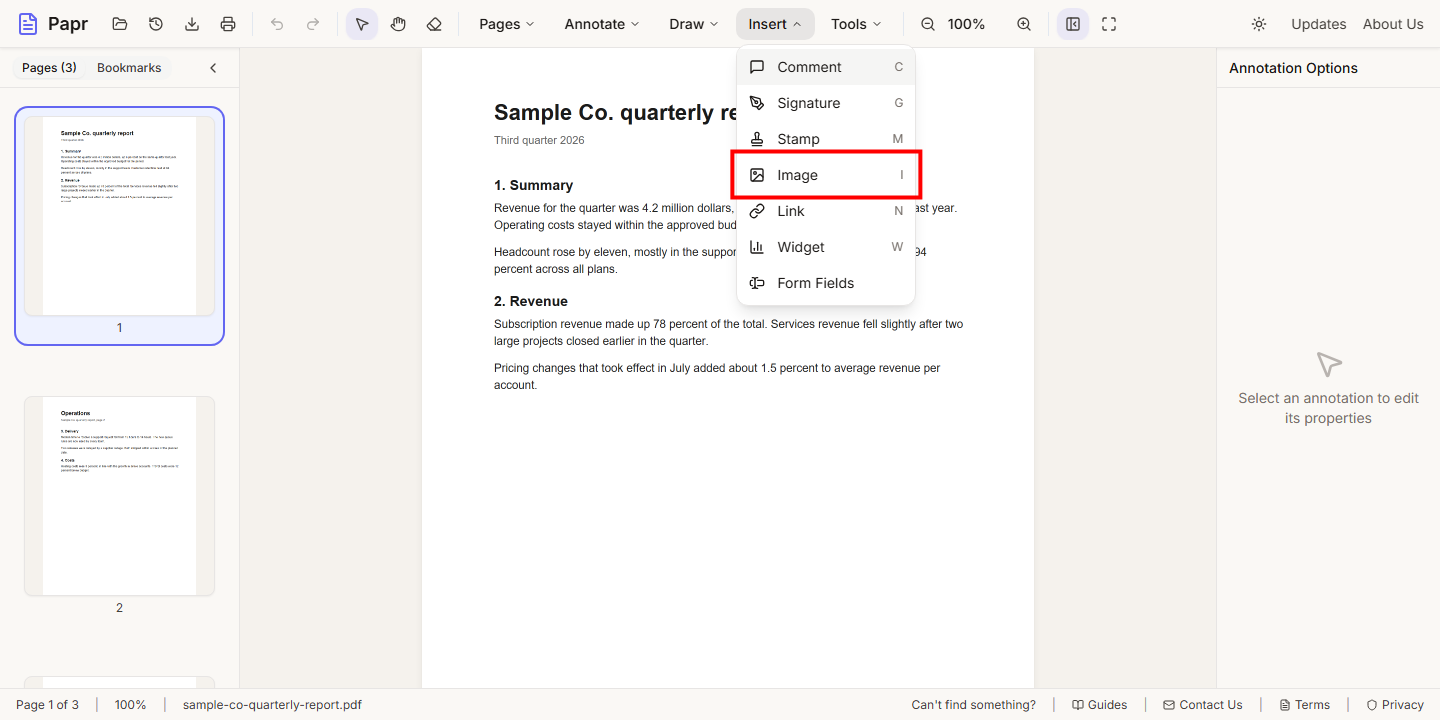Open the Terms footer link

[x=1305, y=705]
